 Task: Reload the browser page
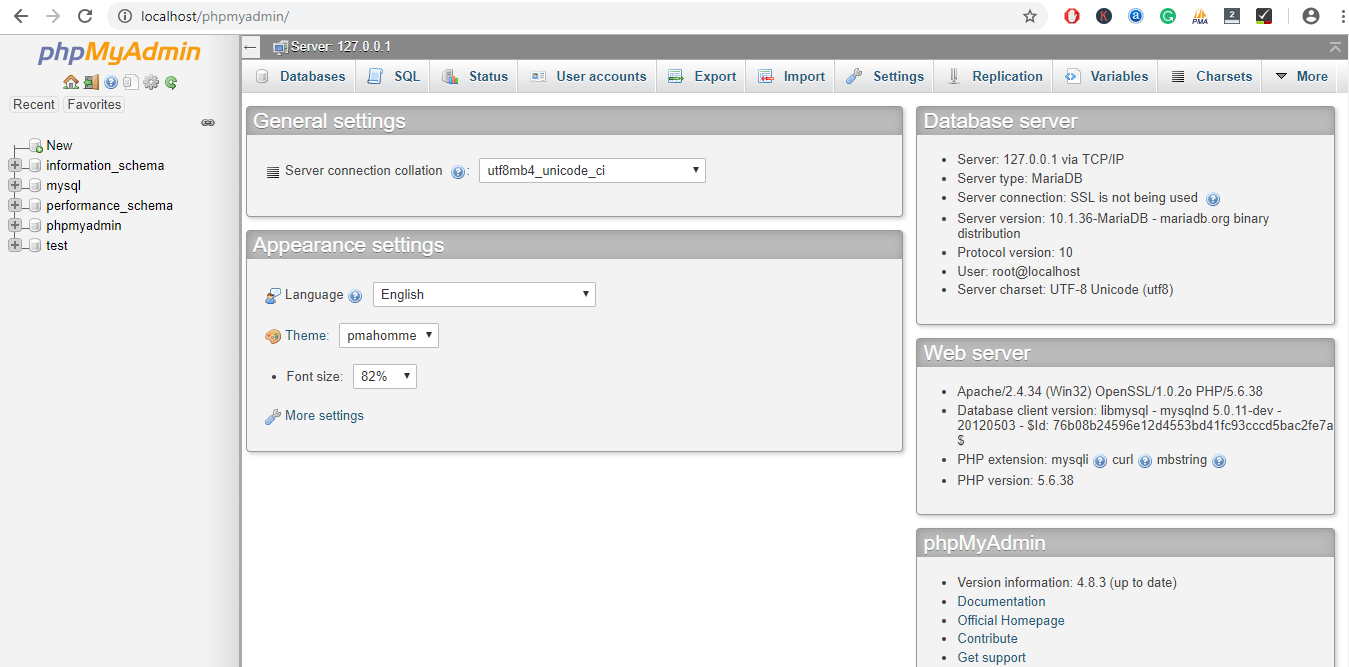tap(85, 16)
